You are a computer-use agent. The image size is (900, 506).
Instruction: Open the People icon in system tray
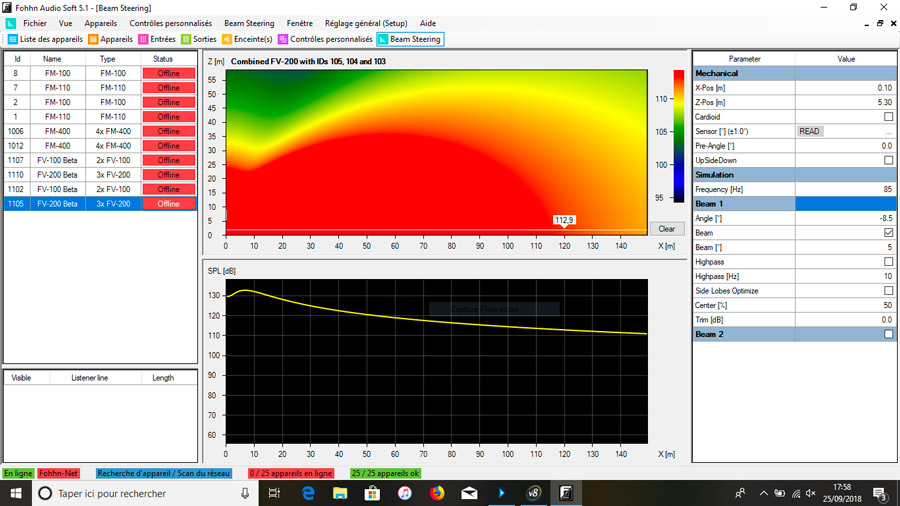click(x=740, y=493)
